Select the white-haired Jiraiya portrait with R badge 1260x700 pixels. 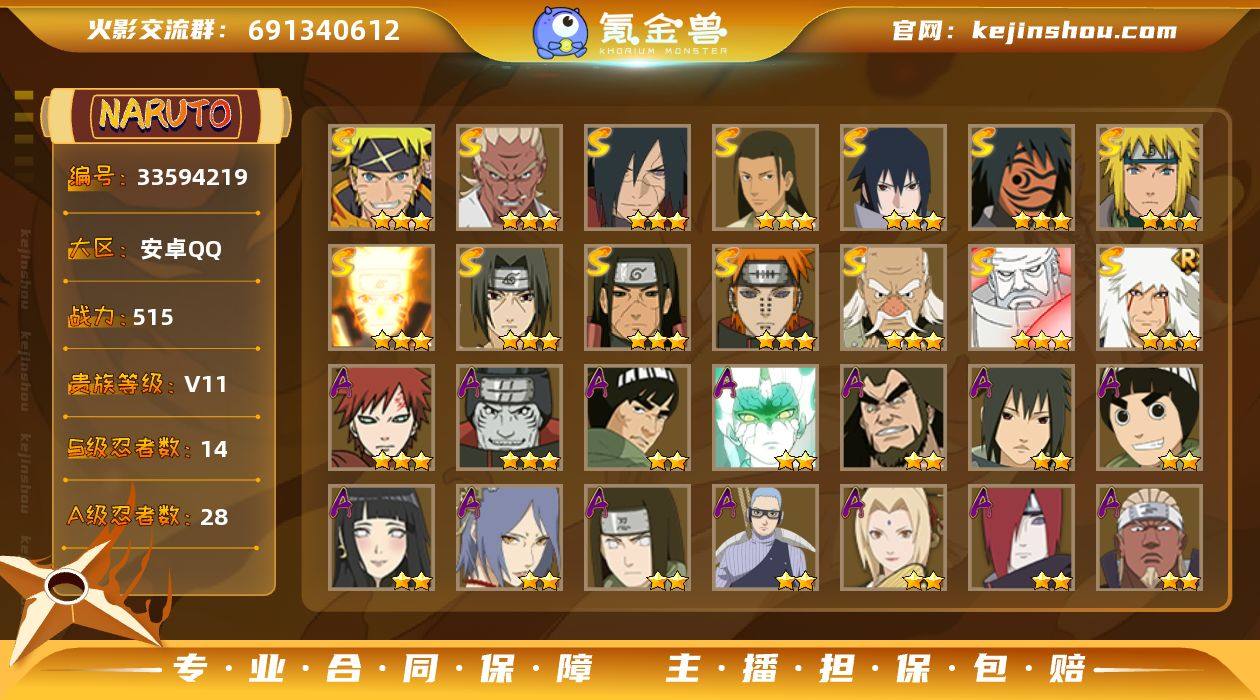coord(1149,297)
